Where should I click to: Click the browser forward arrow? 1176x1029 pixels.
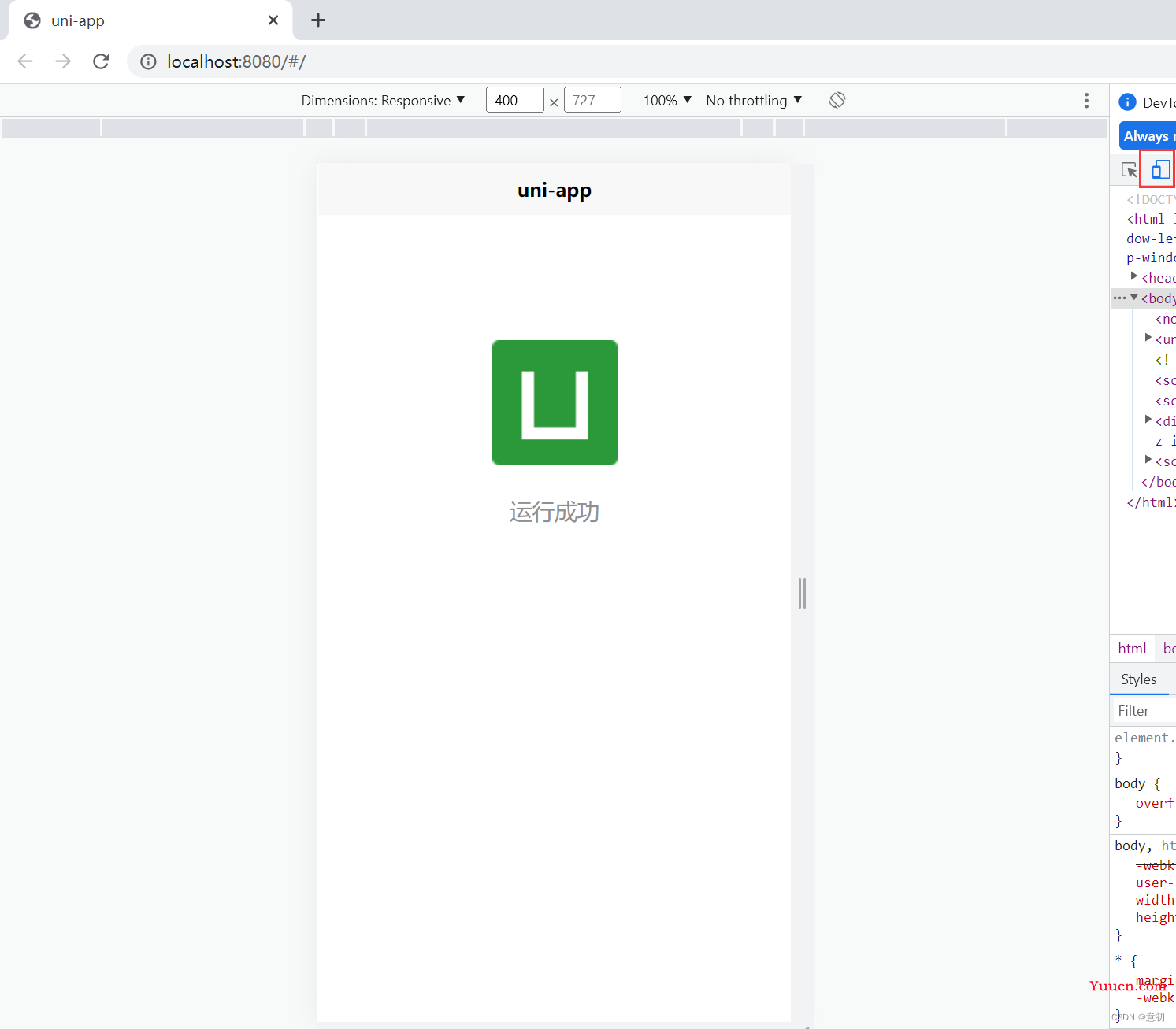(x=63, y=61)
